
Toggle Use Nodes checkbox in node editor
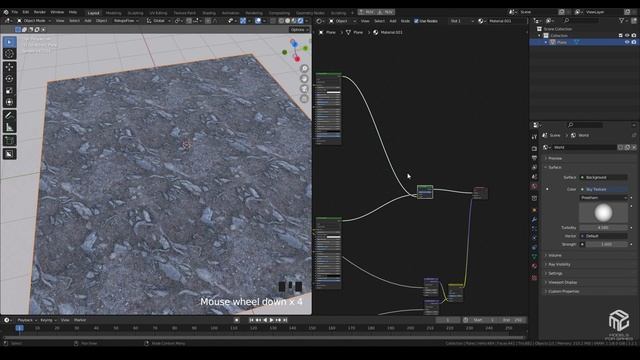point(416,21)
